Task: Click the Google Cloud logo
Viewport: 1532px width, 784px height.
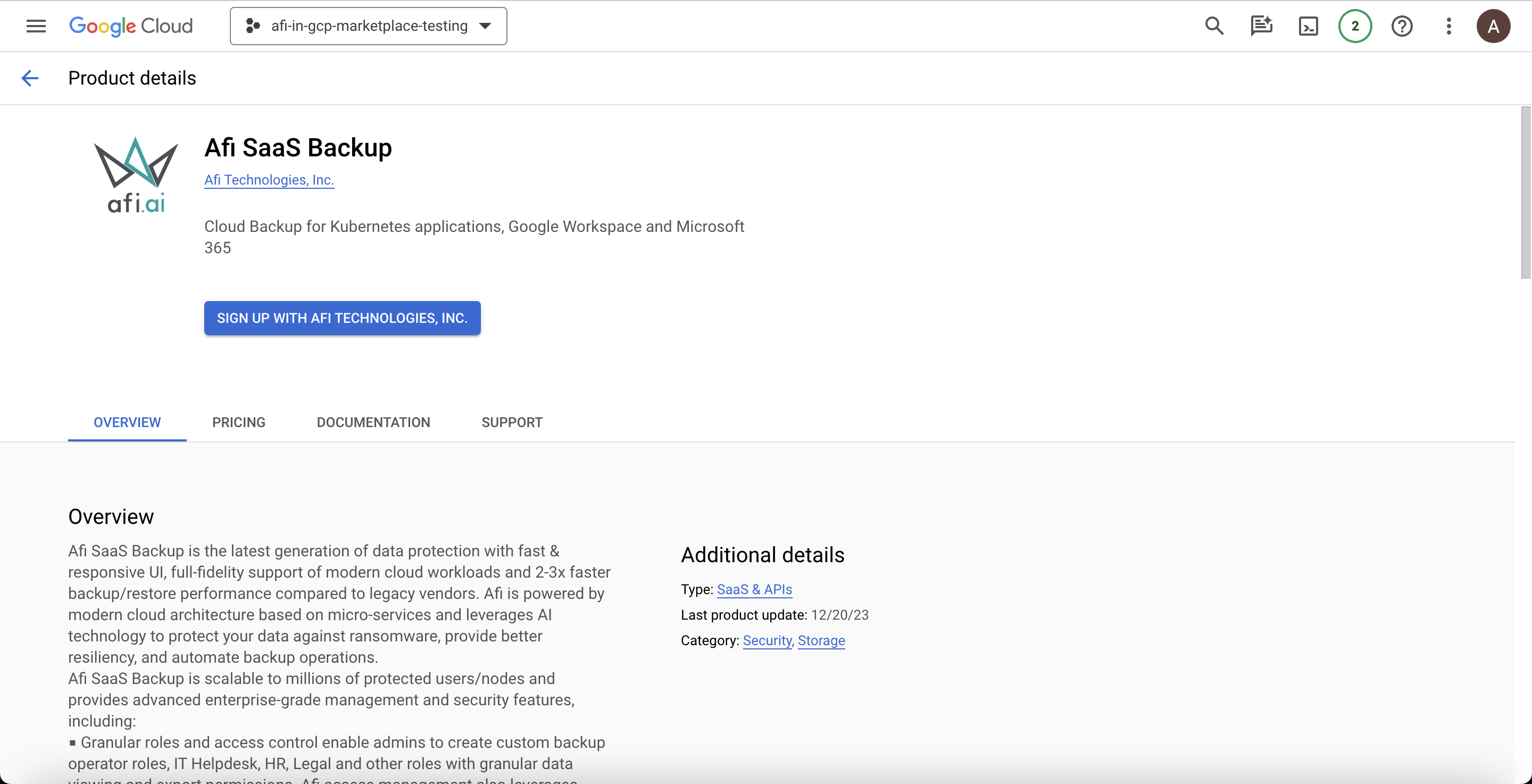Action: (x=131, y=26)
